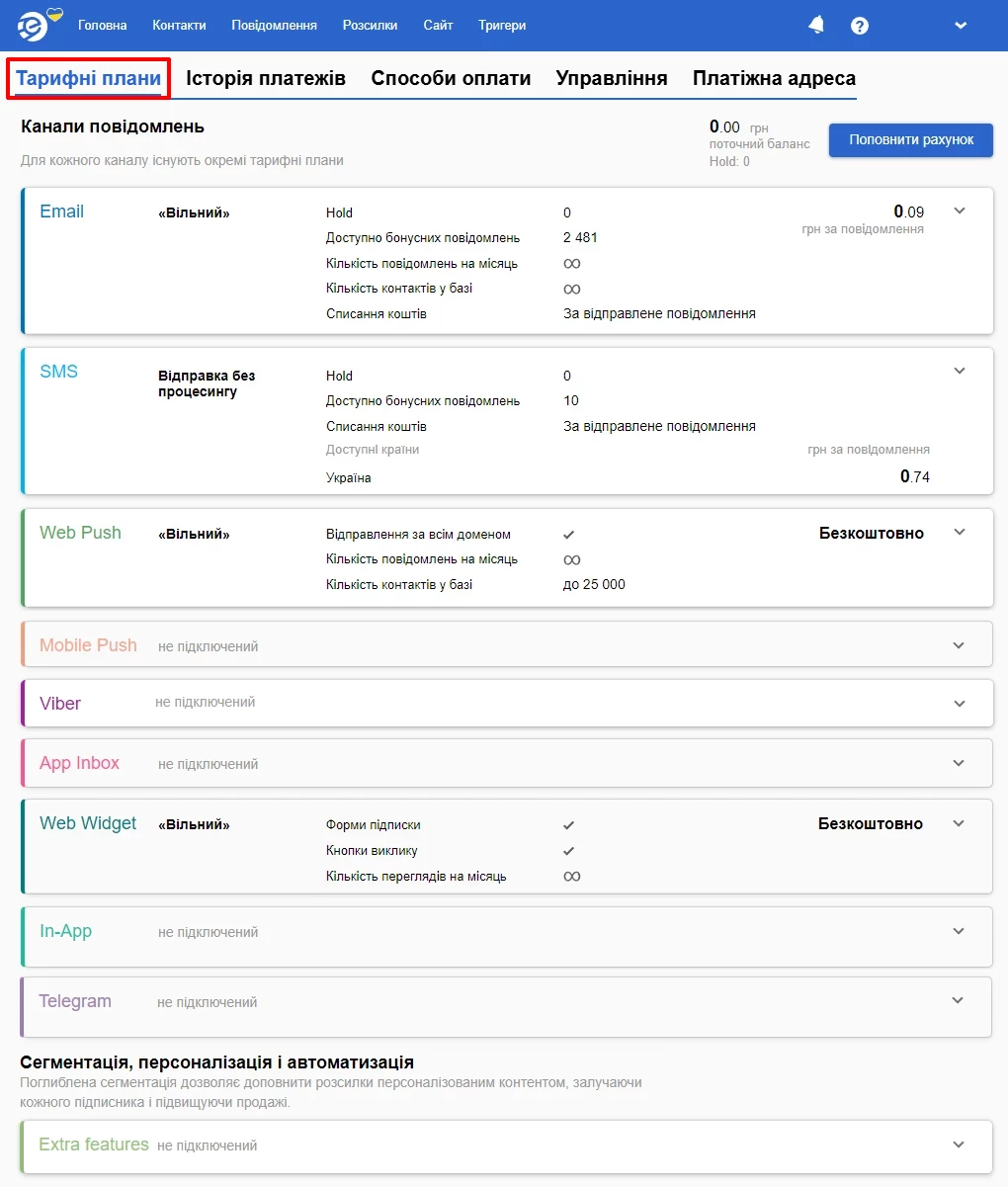Screen dimensions: 1008x1187
Task: Open the account dropdown chevron in header
Action: (961, 26)
